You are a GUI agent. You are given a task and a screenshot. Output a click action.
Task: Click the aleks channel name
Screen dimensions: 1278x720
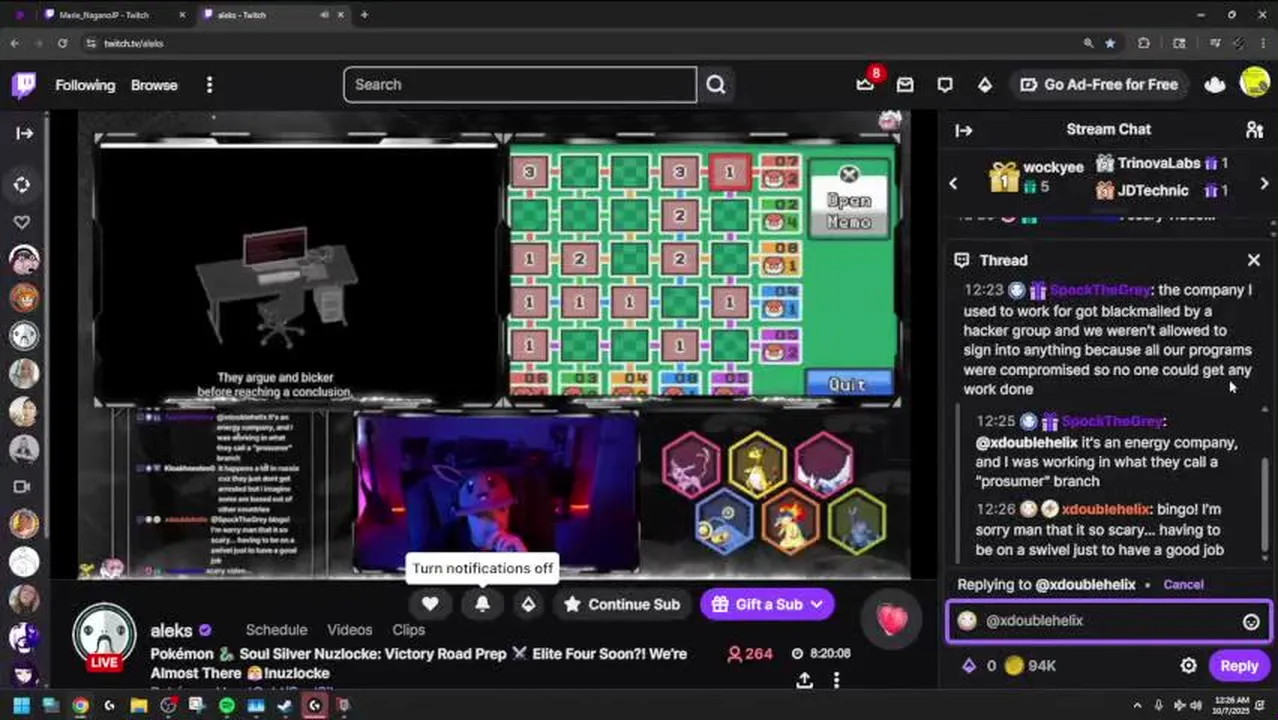point(171,631)
